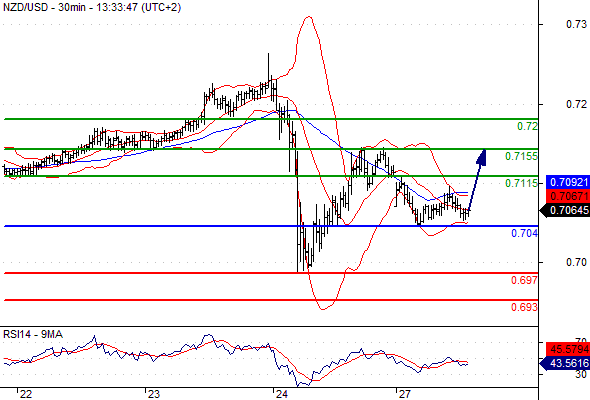Select the 0.72 green resistance label

[528, 126]
